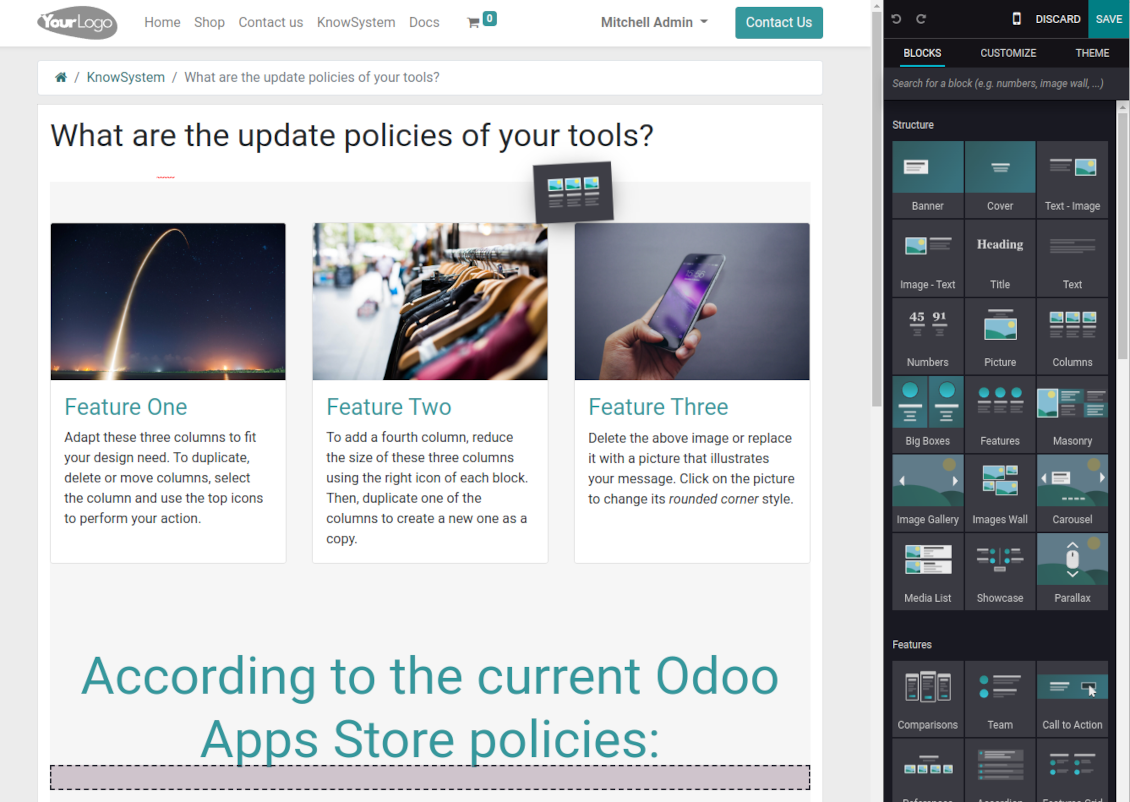Open the Docs menu item
This screenshot has height=802, width=1130.
424,22
